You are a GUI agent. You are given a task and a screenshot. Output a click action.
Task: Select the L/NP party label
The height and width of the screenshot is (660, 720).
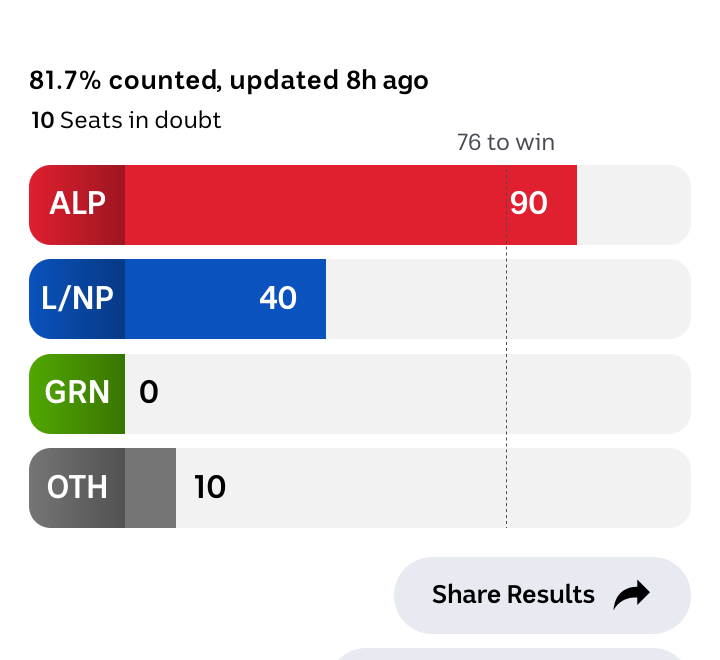click(77, 299)
